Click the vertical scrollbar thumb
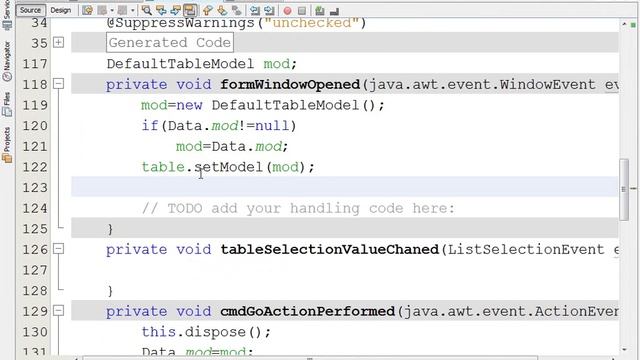The image size is (640, 360). pos(624,189)
